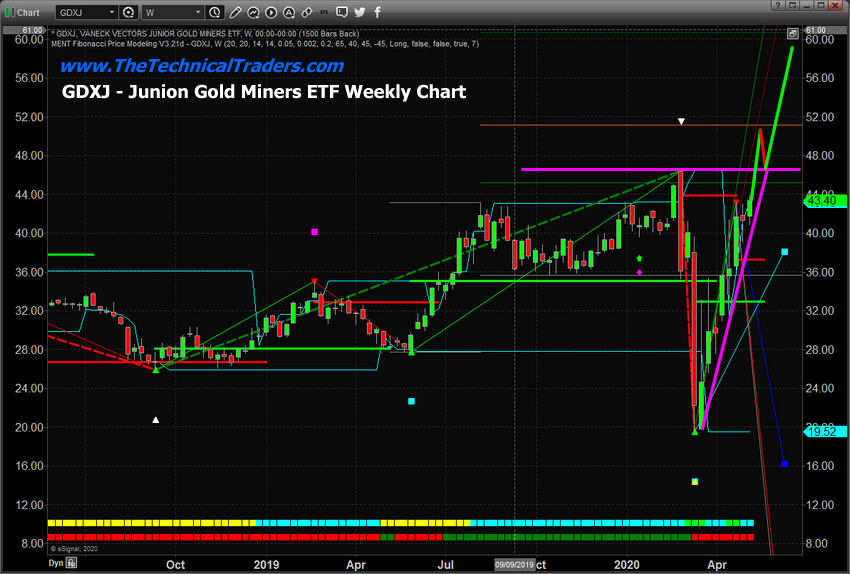Image resolution: width=850 pixels, height=574 pixels.
Task: Click the help question mark button
Action: (777, 5)
